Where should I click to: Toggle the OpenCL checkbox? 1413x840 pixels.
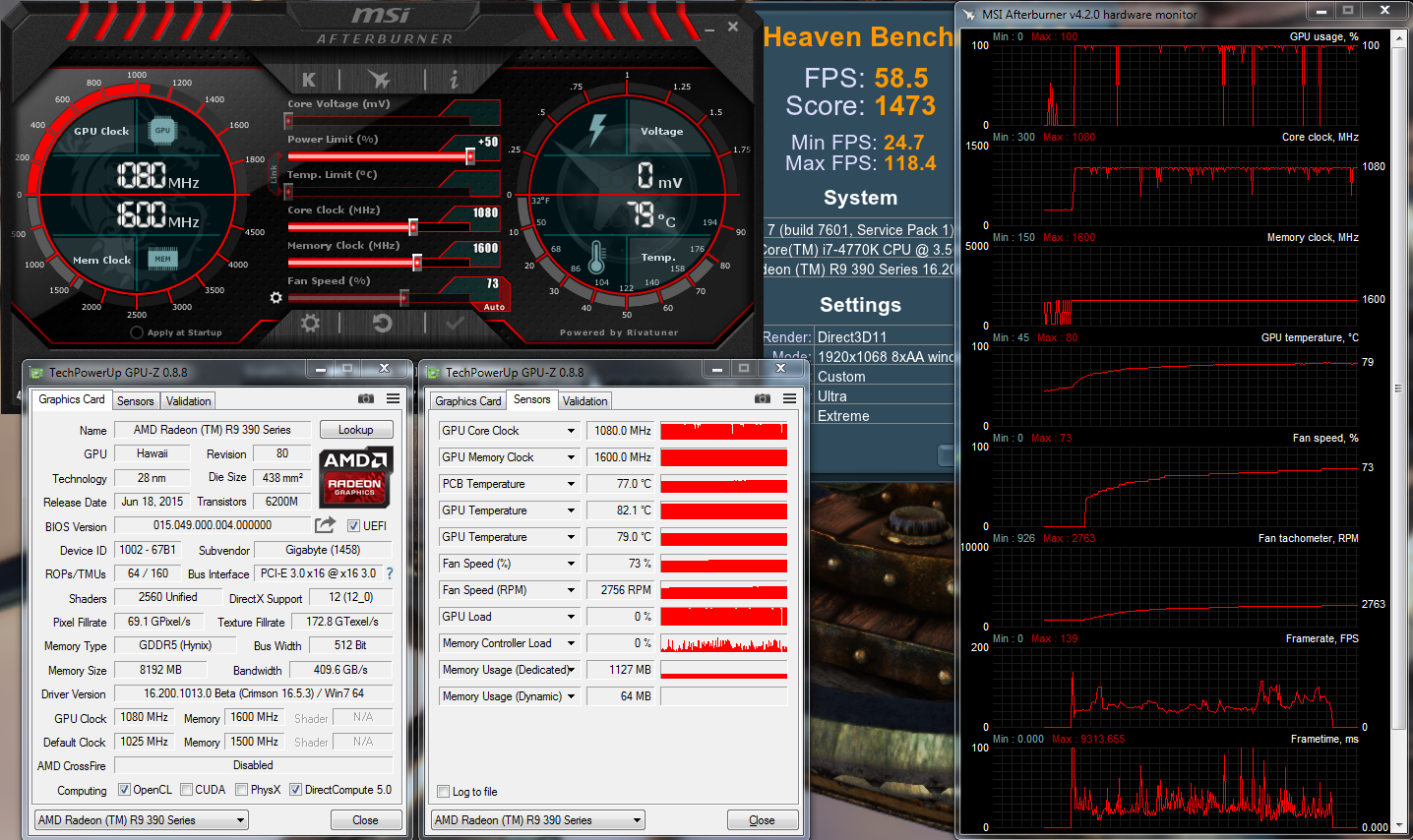click(x=124, y=790)
